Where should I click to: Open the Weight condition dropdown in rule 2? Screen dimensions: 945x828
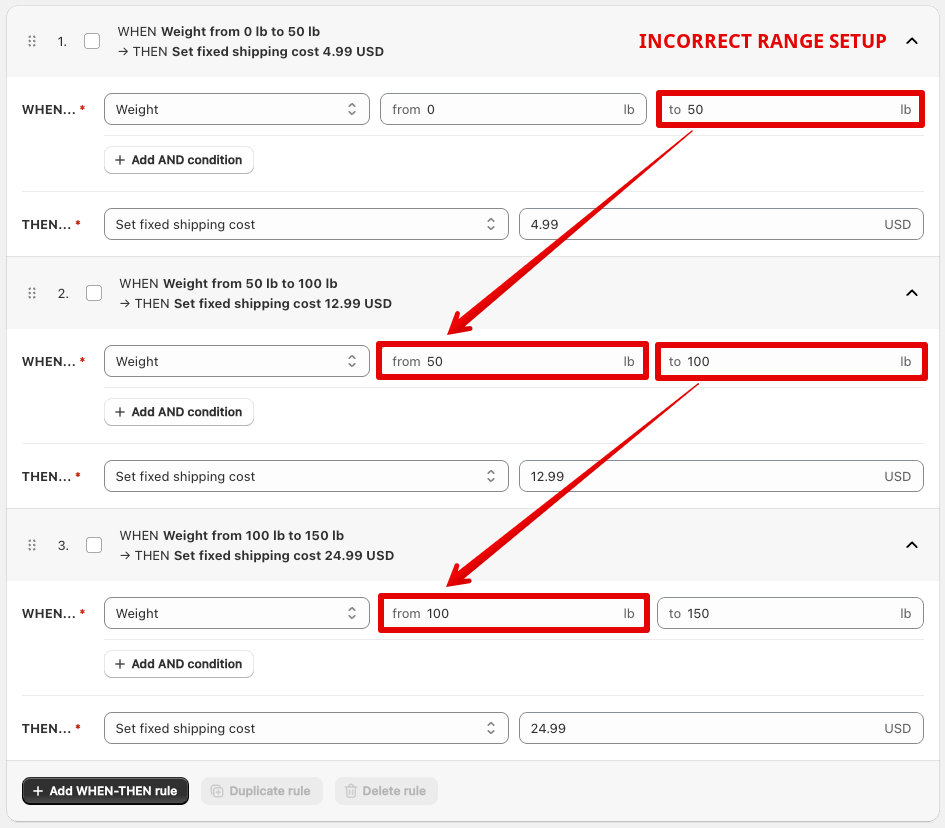pyautogui.click(x=236, y=361)
